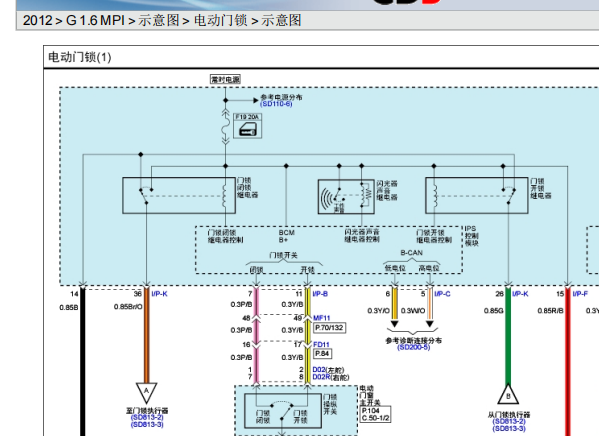
Task: Click the P.104 C.50-1/2 reference box
Action: [x=376, y=414]
